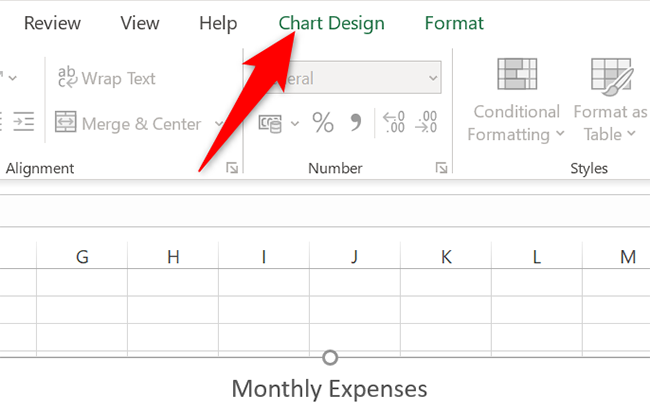Open the Chart Design tab
The image size is (650, 413).
(331, 23)
